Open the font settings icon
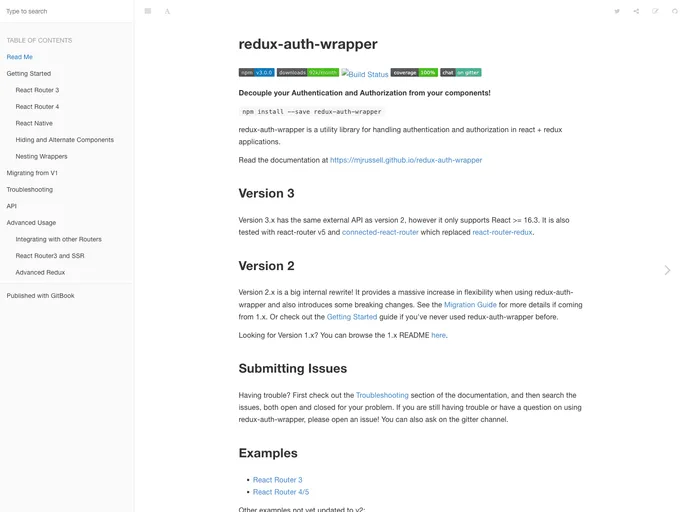688x512 pixels. [x=167, y=11]
